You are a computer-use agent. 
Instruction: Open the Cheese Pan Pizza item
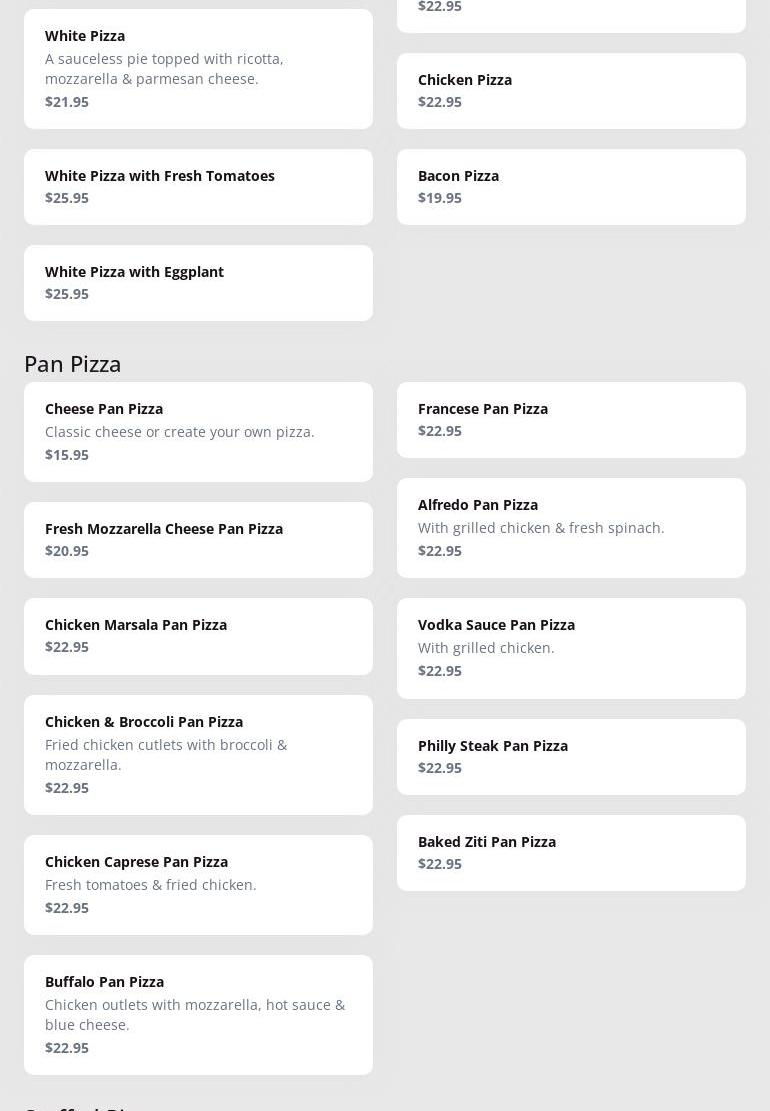(x=198, y=432)
